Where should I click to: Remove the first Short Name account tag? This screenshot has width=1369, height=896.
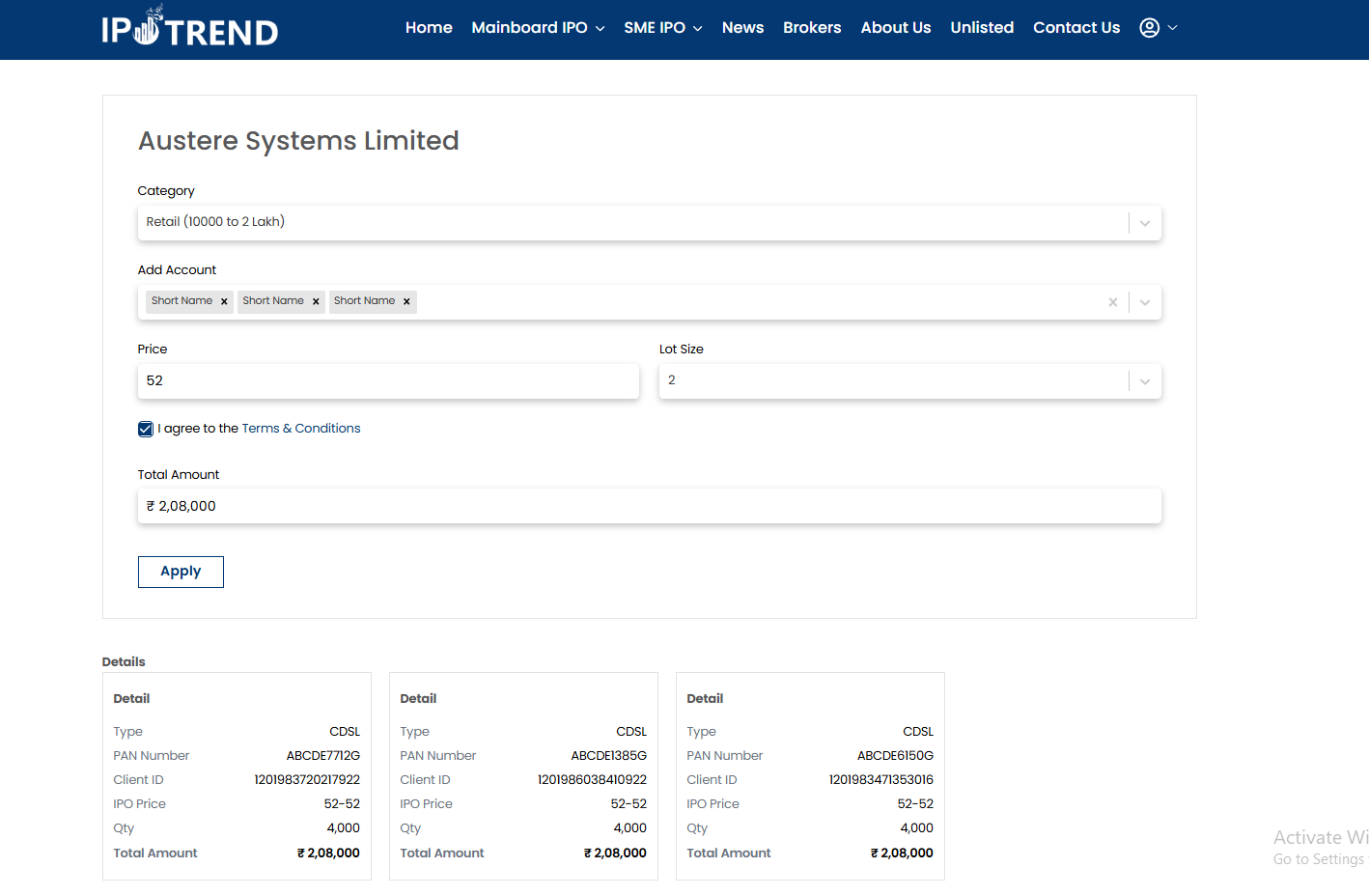[x=224, y=301]
